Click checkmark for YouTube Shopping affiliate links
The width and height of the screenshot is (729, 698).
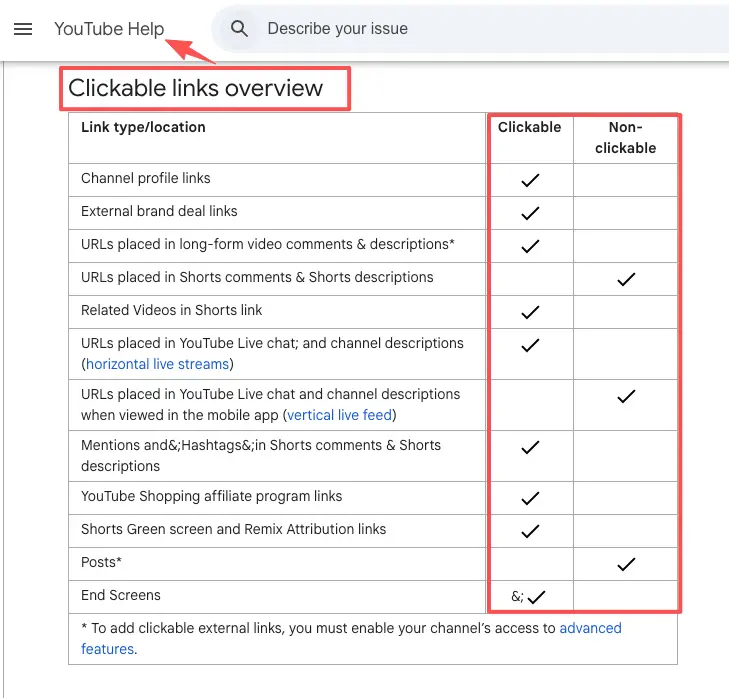pyautogui.click(x=530, y=498)
